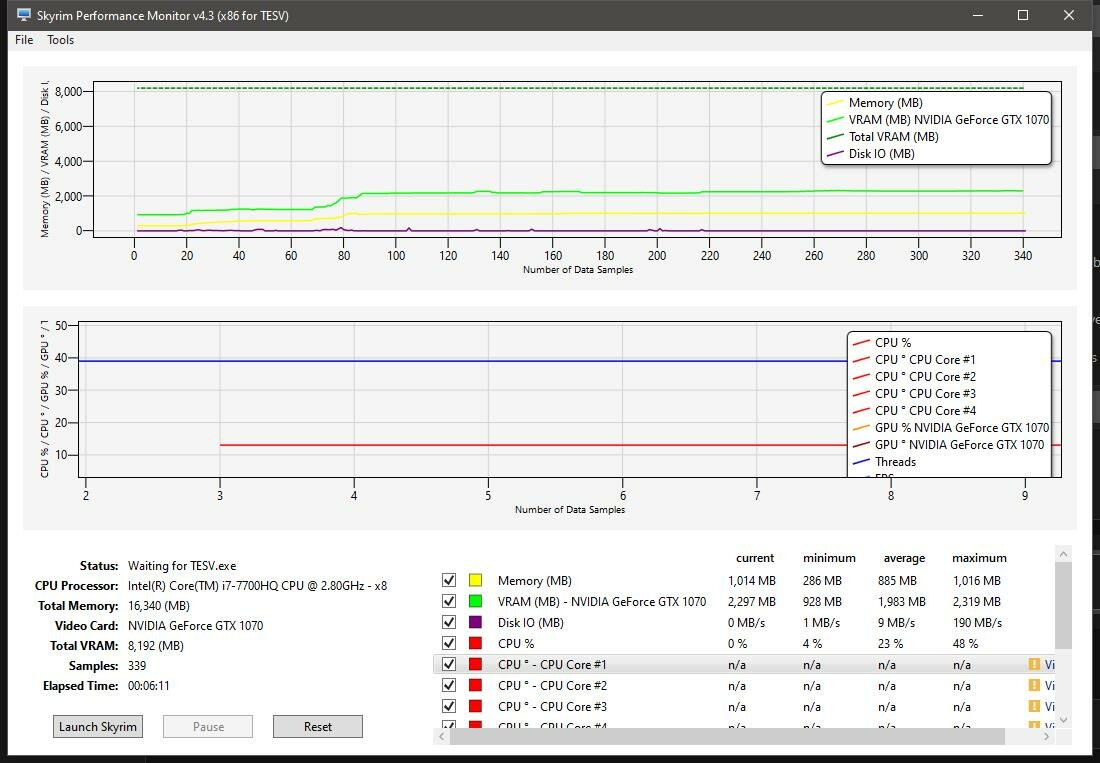Screen dimensions: 1100x763
Task: Pick the purple Disk IO color swatch
Action: click(475, 622)
